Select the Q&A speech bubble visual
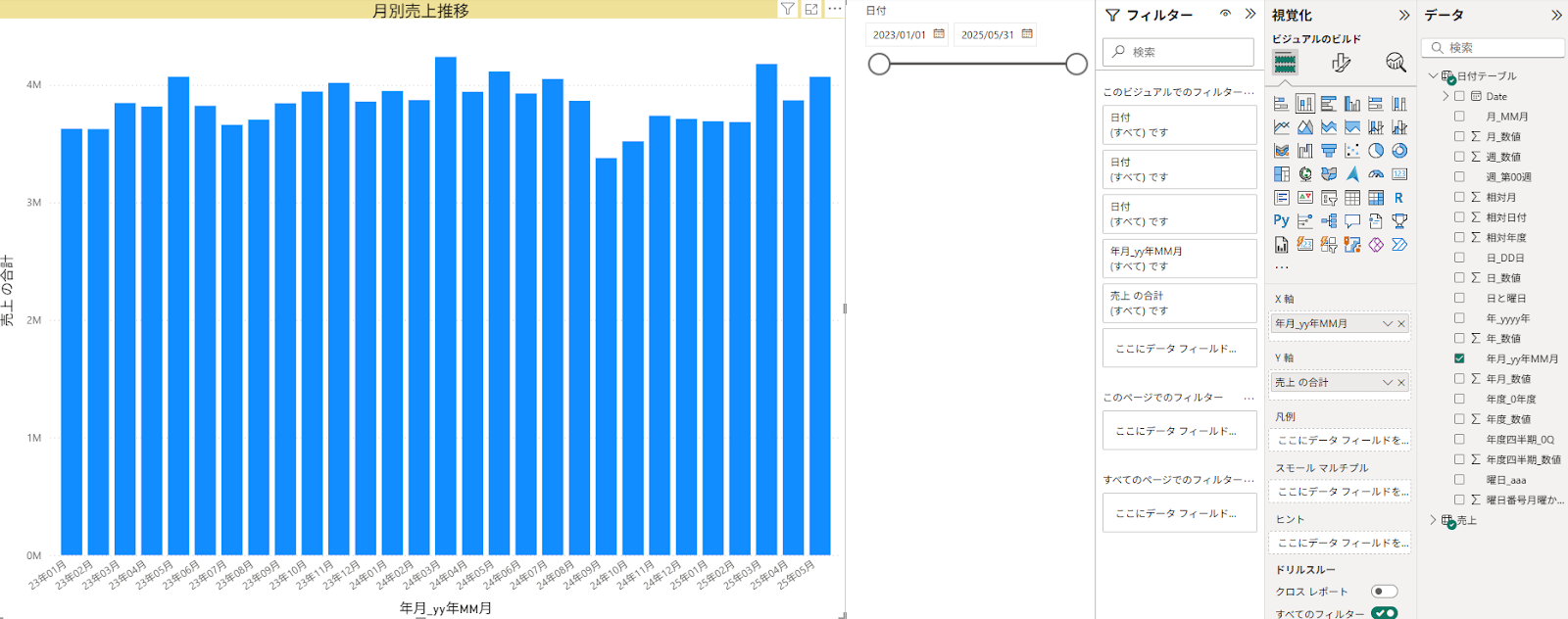 [x=1352, y=221]
